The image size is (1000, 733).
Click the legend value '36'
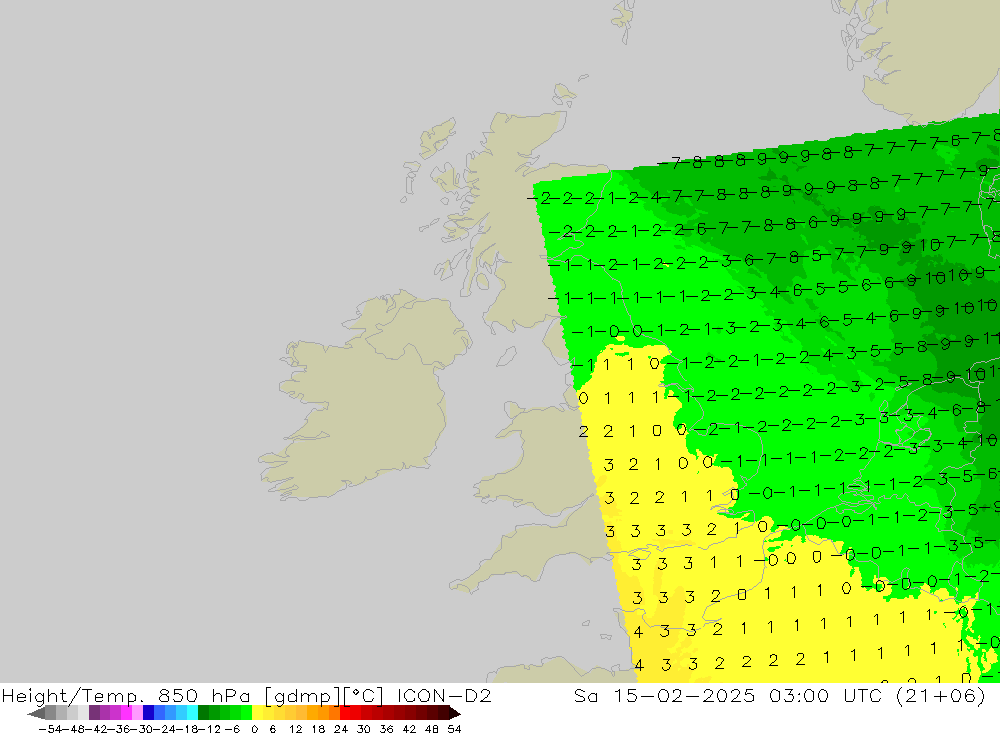[x=386, y=729]
